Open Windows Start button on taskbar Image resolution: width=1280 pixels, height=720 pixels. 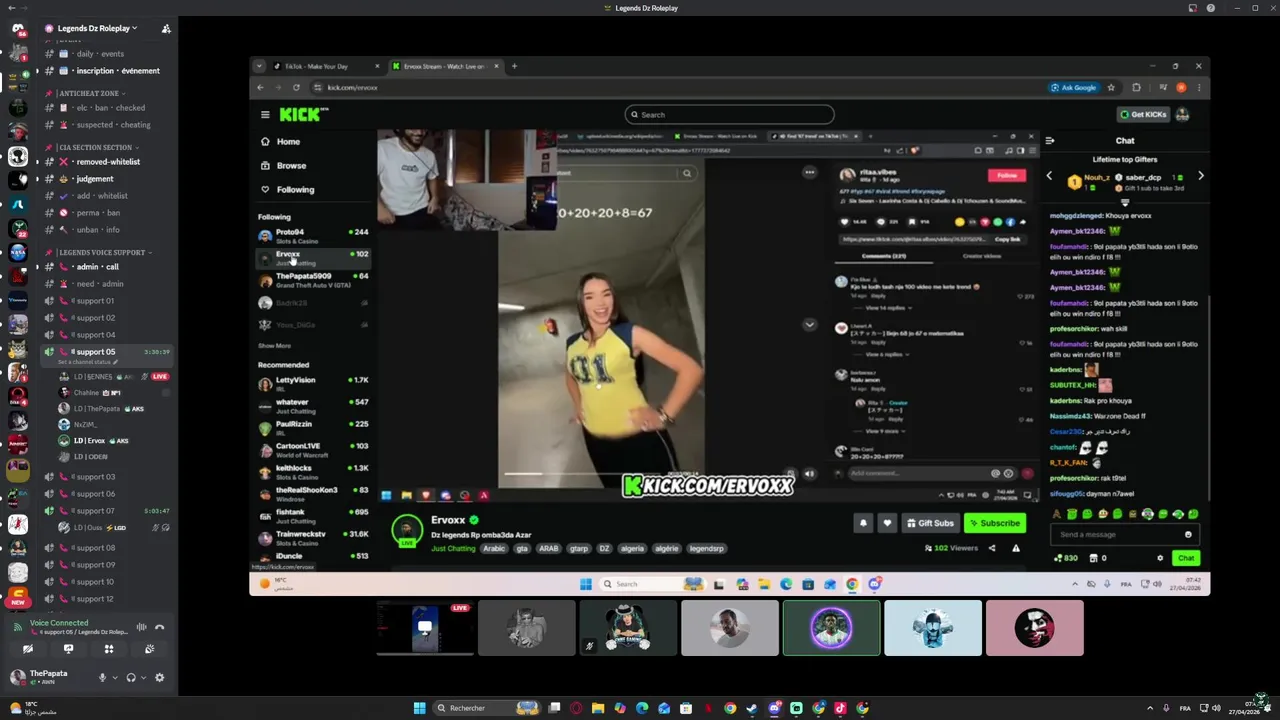[419, 708]
